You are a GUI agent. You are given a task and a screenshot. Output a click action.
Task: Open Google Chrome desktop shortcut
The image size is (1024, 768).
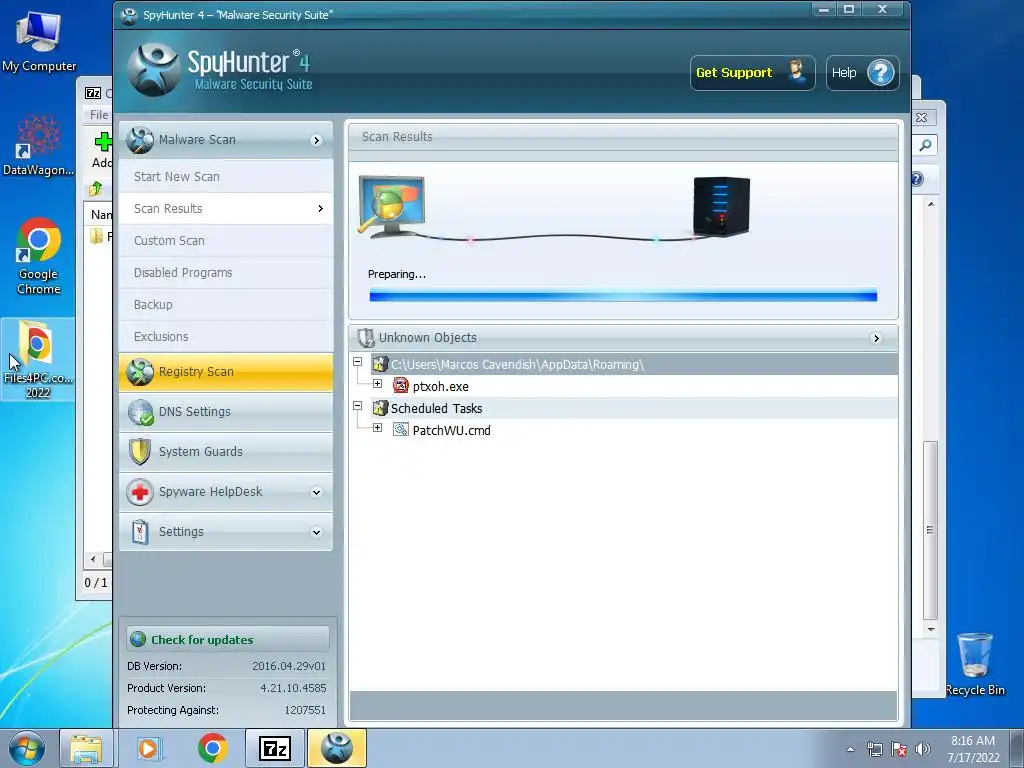point(39,256)
